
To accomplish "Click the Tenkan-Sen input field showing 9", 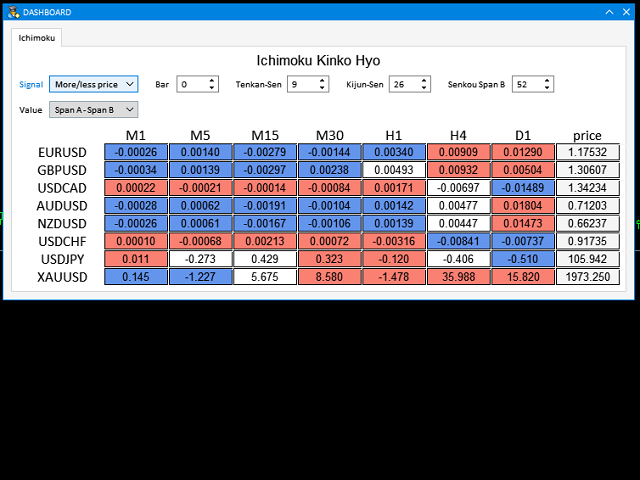I will click(300, 85).
